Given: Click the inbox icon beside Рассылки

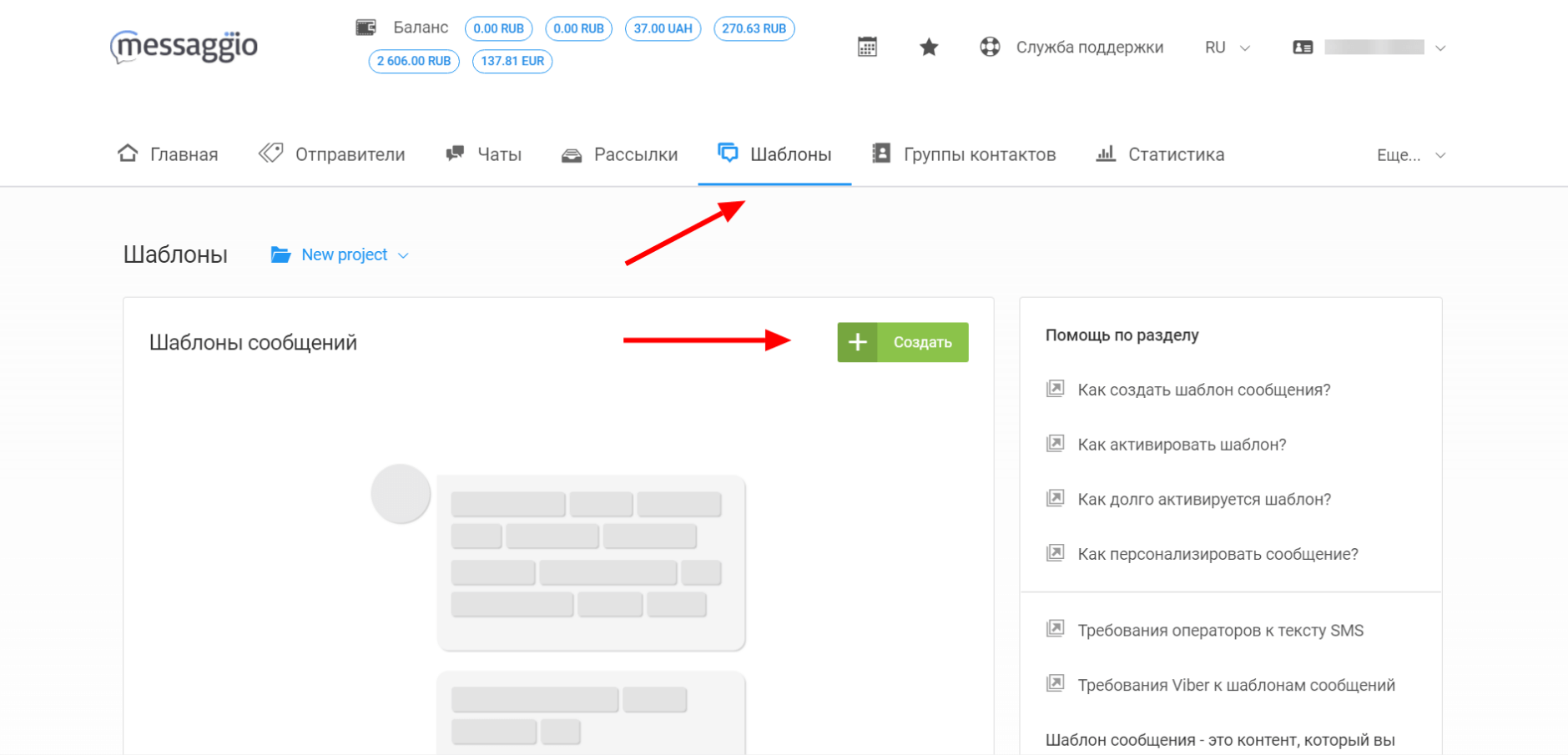Looking at the screenshot, I should pos(572,155).
